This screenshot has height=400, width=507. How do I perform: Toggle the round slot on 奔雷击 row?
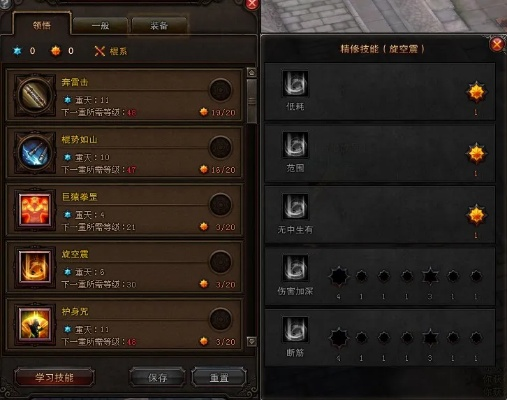click(220, 90)
